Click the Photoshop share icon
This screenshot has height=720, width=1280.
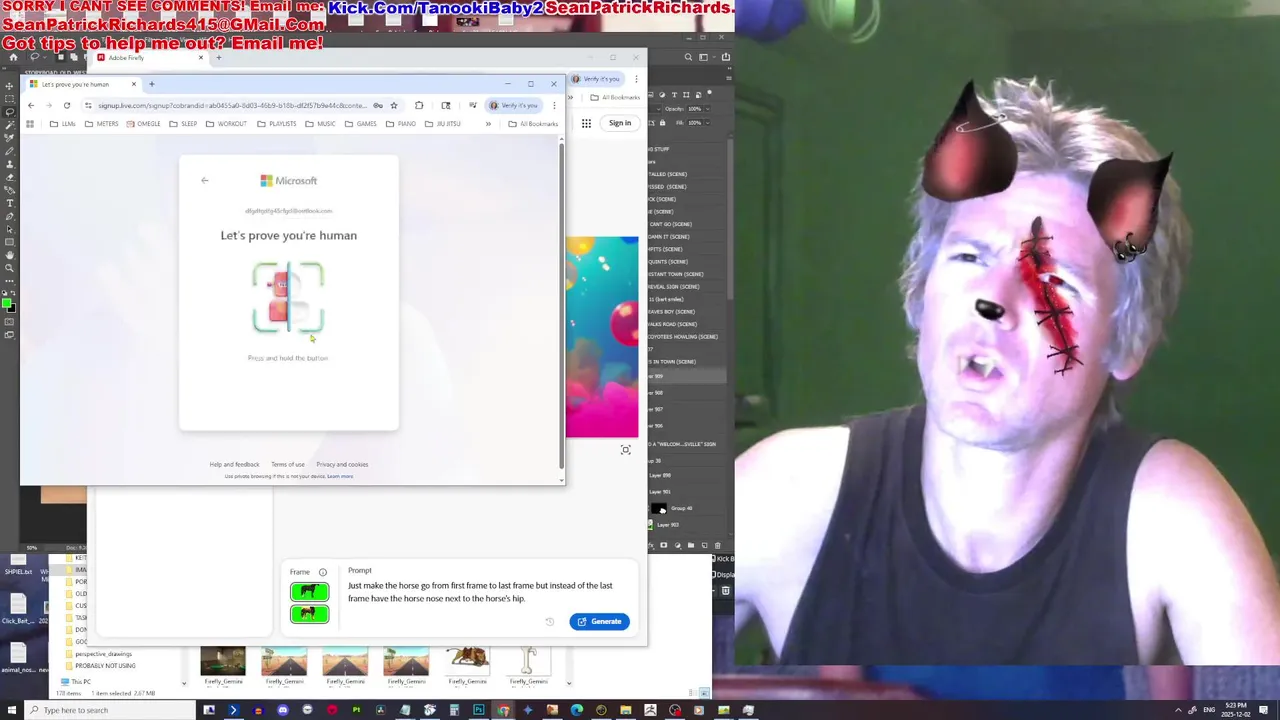click(726, 57)
